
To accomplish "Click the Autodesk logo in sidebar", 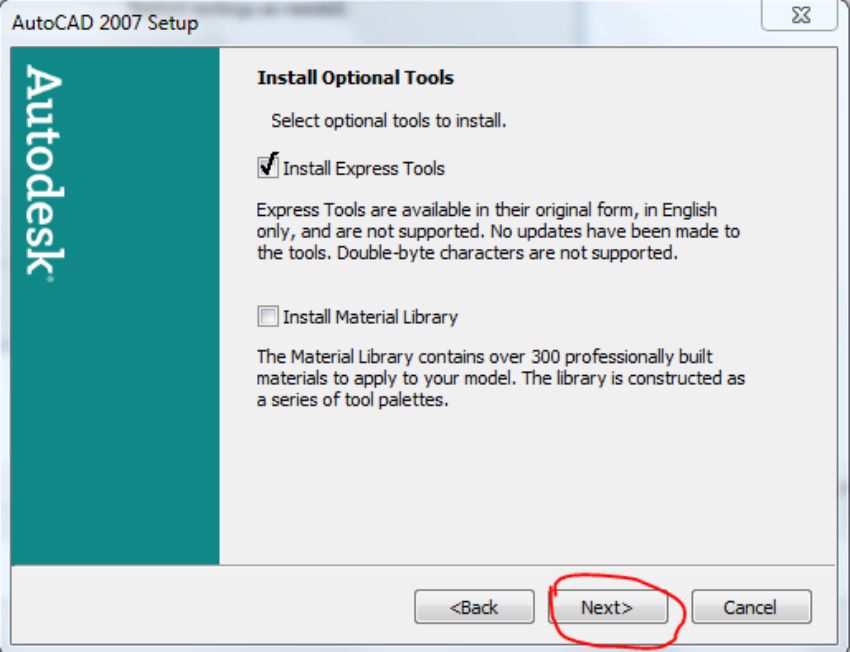I will click(x=44, y=173).
